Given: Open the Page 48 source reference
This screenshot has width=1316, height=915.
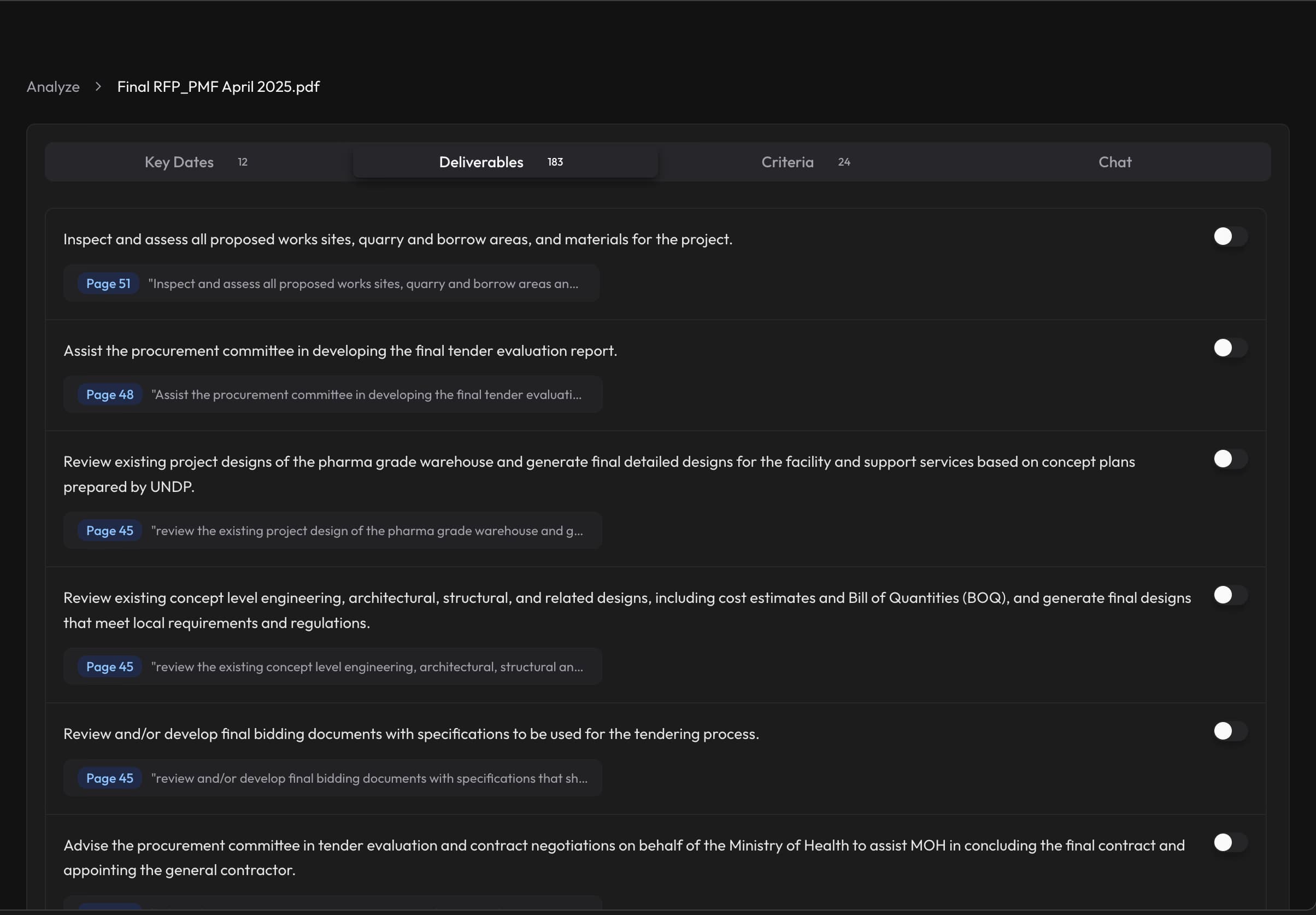Looking at the screenshot, I should pyautogui.click(x=109, y=395).
